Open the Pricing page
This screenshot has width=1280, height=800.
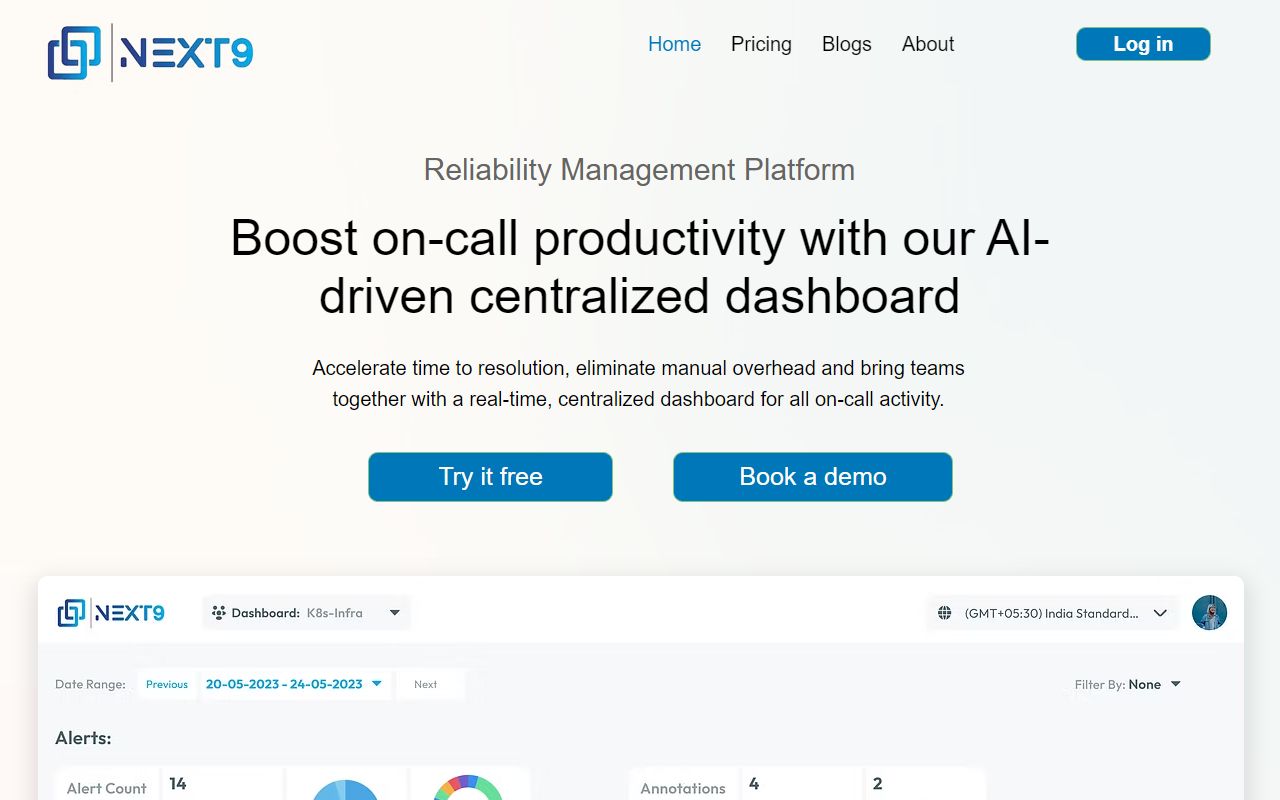tap(761, 44)
